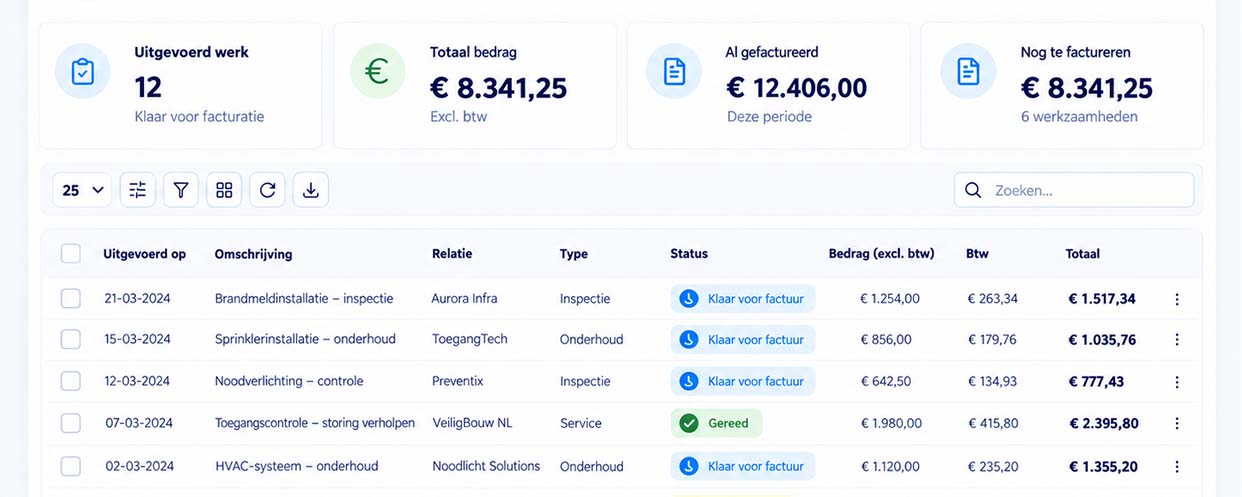
Task: Select the Sprinklerinstallatie – onderhoud description
Action: tap(305, 339)
